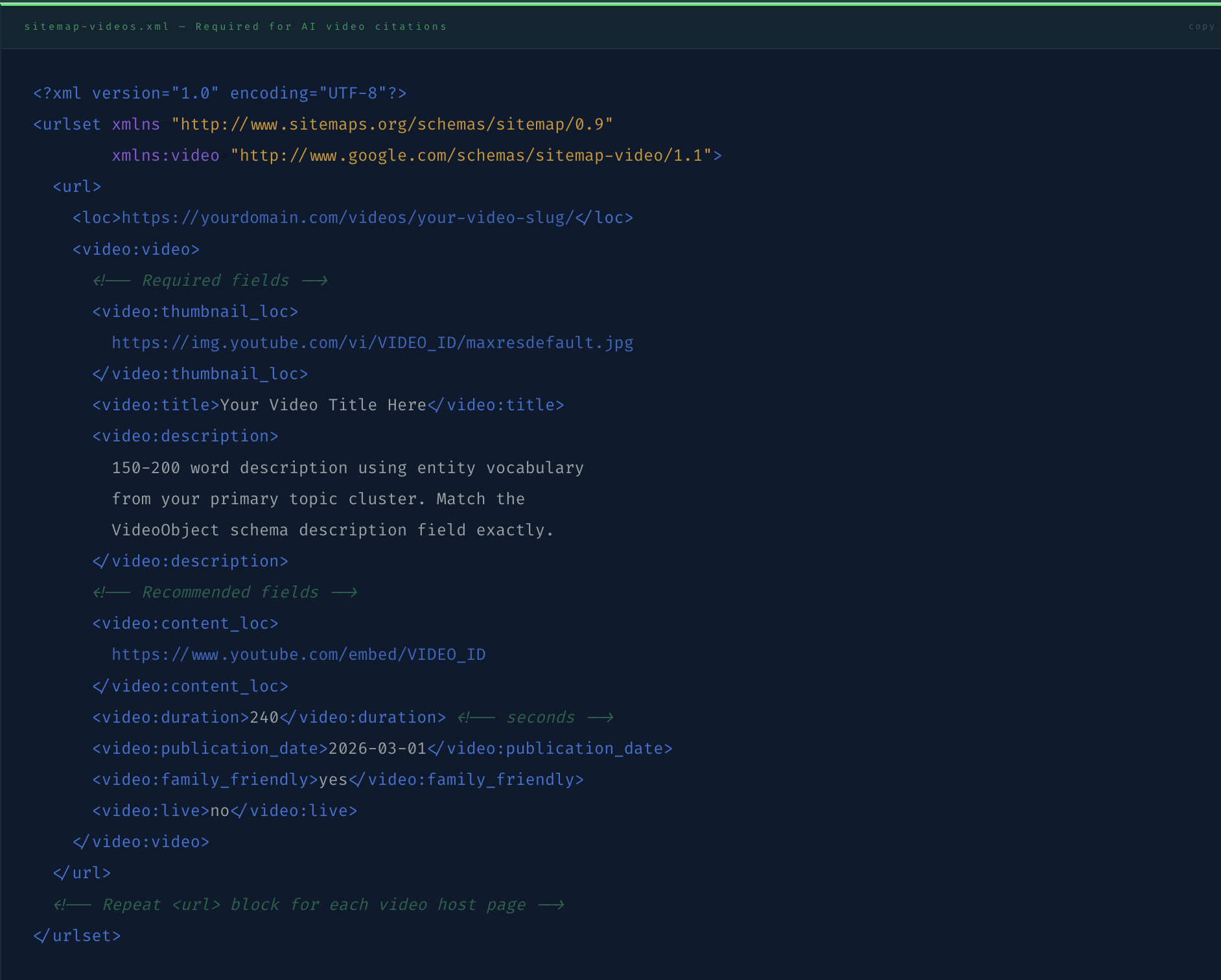Screen dimensions: 1221x980
Task: Click the google.com sitemap-video schema URL
Action: point(472,155)
